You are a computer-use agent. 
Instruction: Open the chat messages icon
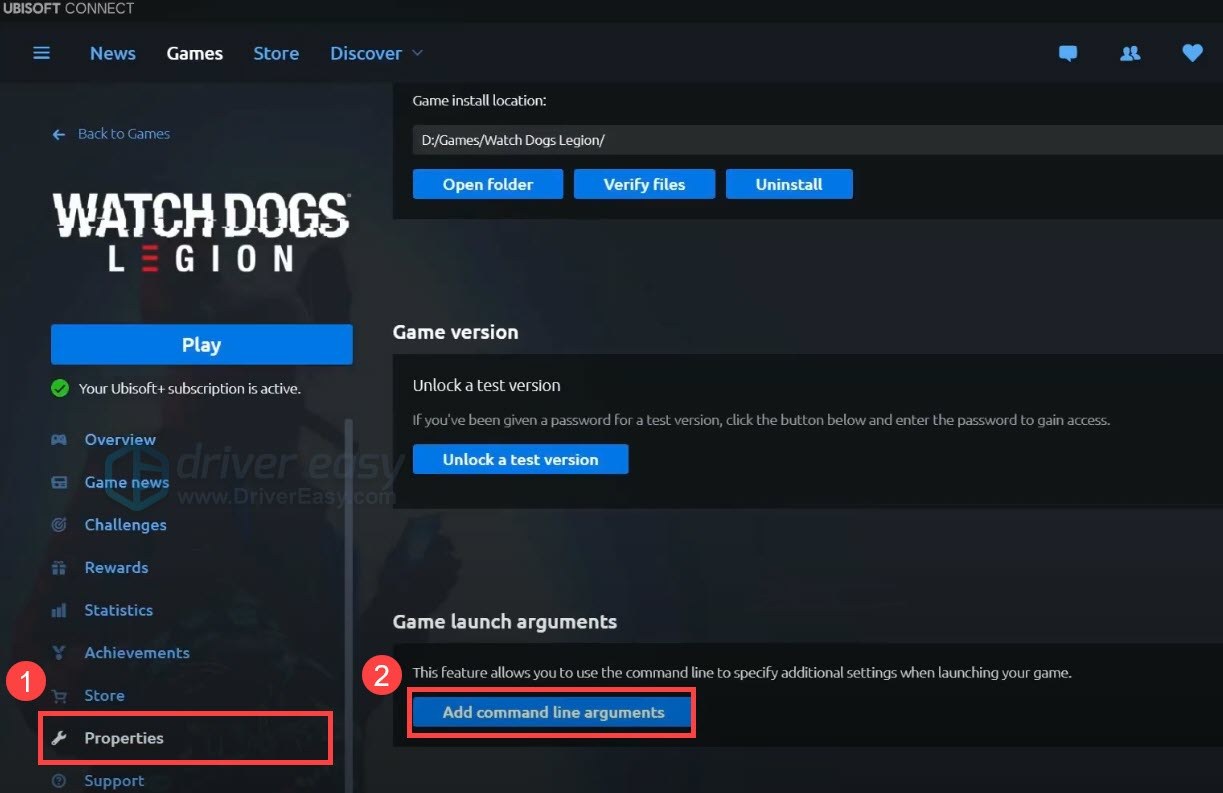pyautogui.click(x=1068, y=53)
